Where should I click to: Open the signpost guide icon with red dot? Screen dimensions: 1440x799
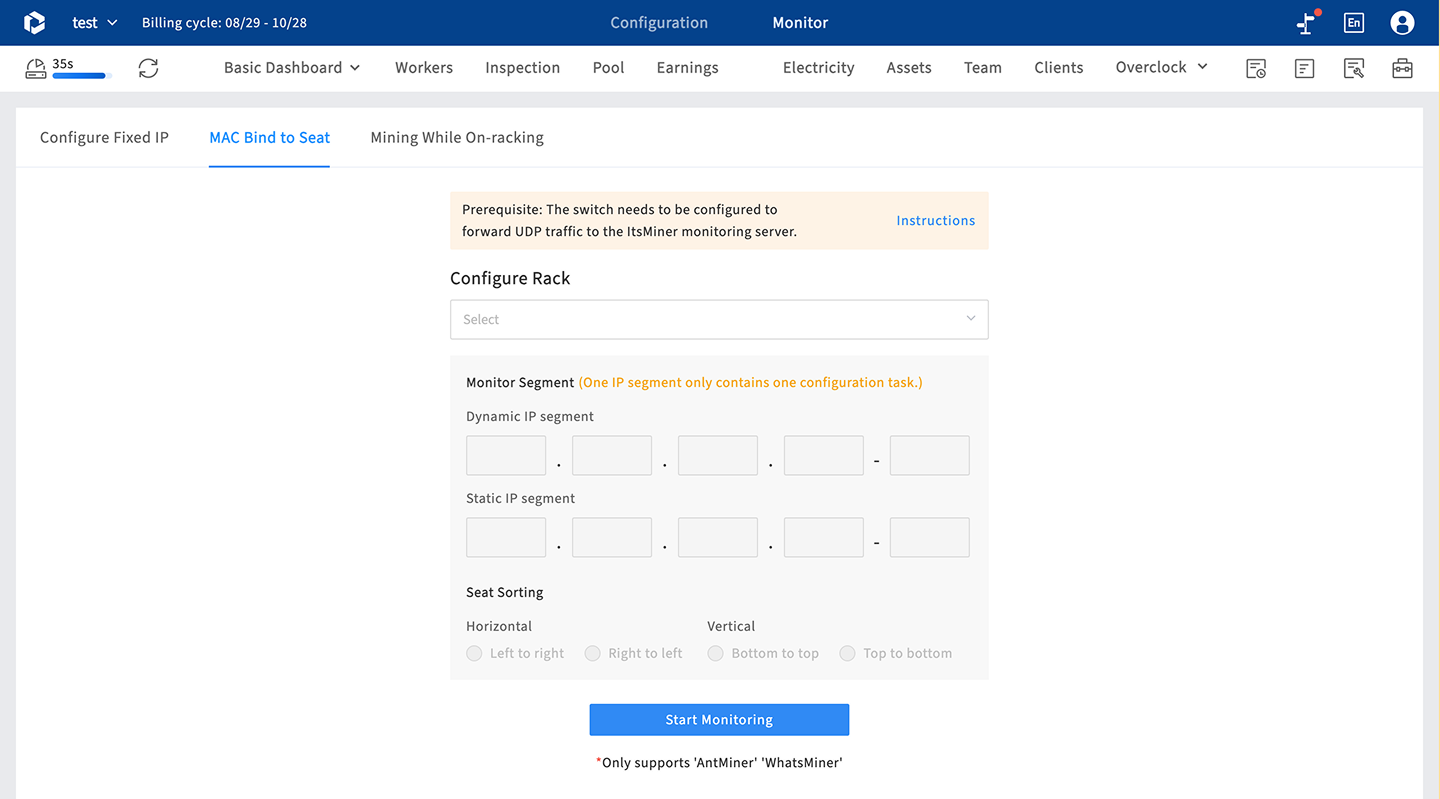point(1305,23)
